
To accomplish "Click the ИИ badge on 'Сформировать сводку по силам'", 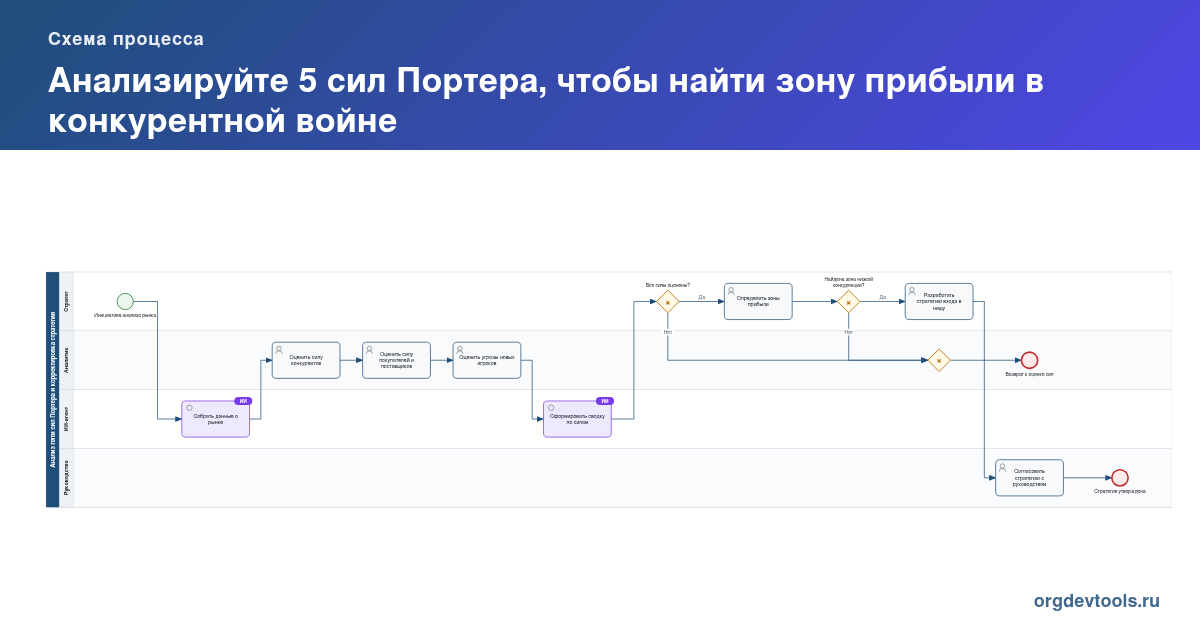I will tap(605, 401).
